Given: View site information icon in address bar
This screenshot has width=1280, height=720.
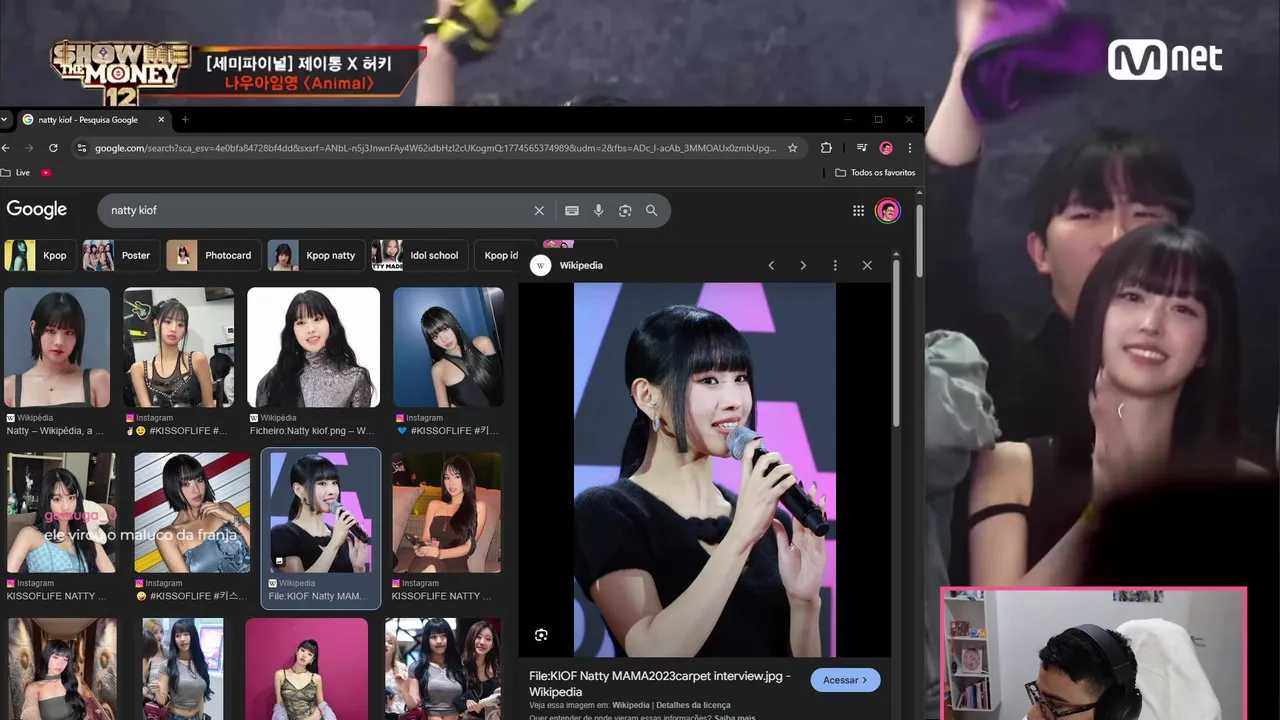Looking at the screenshot, I should click(x=82, y=148).
